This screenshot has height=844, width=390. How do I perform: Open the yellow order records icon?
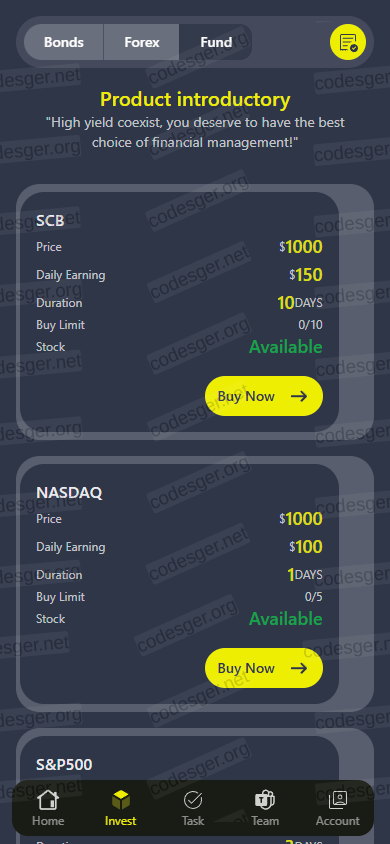coord(348,42)
